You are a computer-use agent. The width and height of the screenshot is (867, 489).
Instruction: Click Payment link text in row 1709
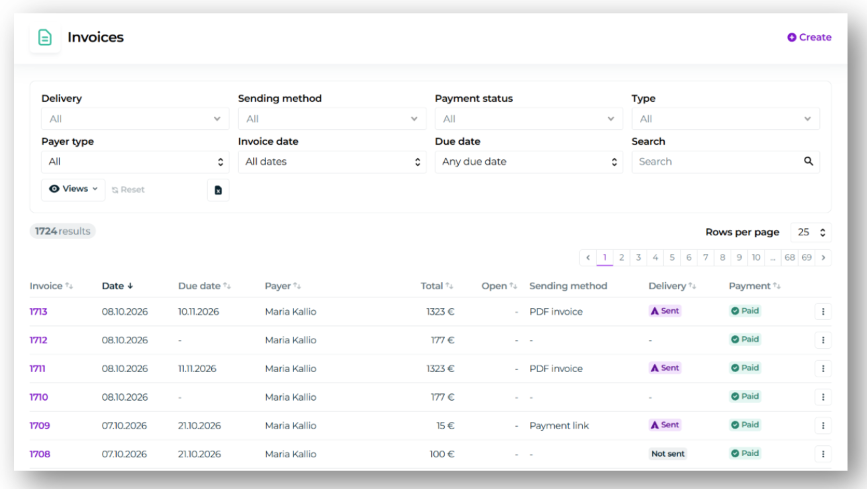point(559,425)
